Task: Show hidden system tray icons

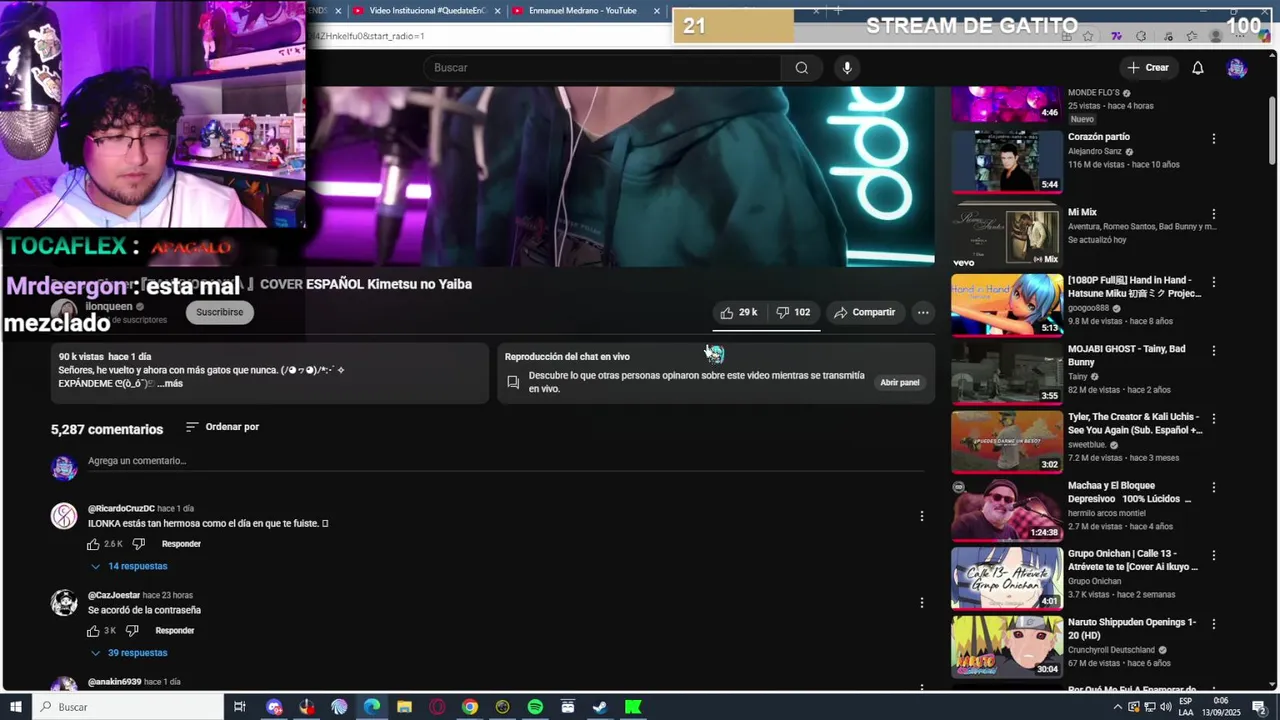Action: [1116, 707]
